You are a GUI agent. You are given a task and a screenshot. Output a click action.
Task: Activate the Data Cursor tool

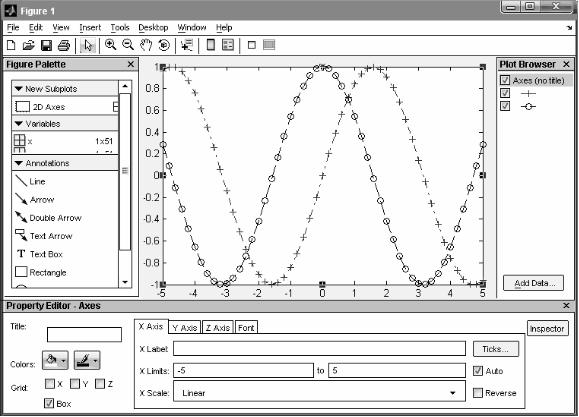pyautogui.click(x=187, y=45)
